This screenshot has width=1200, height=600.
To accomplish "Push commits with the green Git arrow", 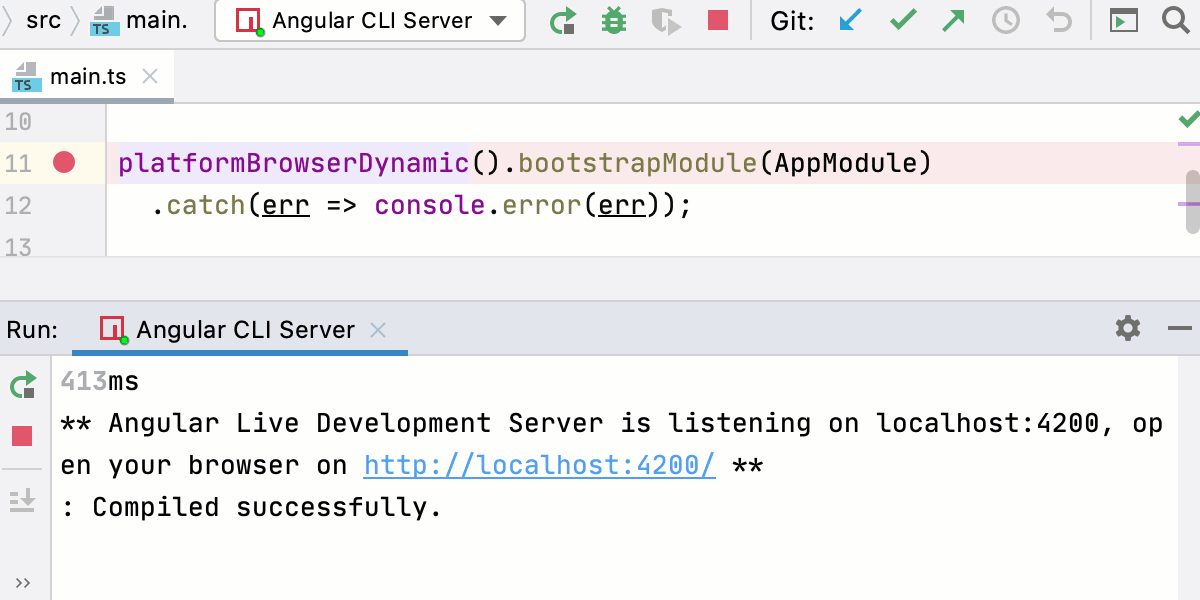I will point(954,21).
